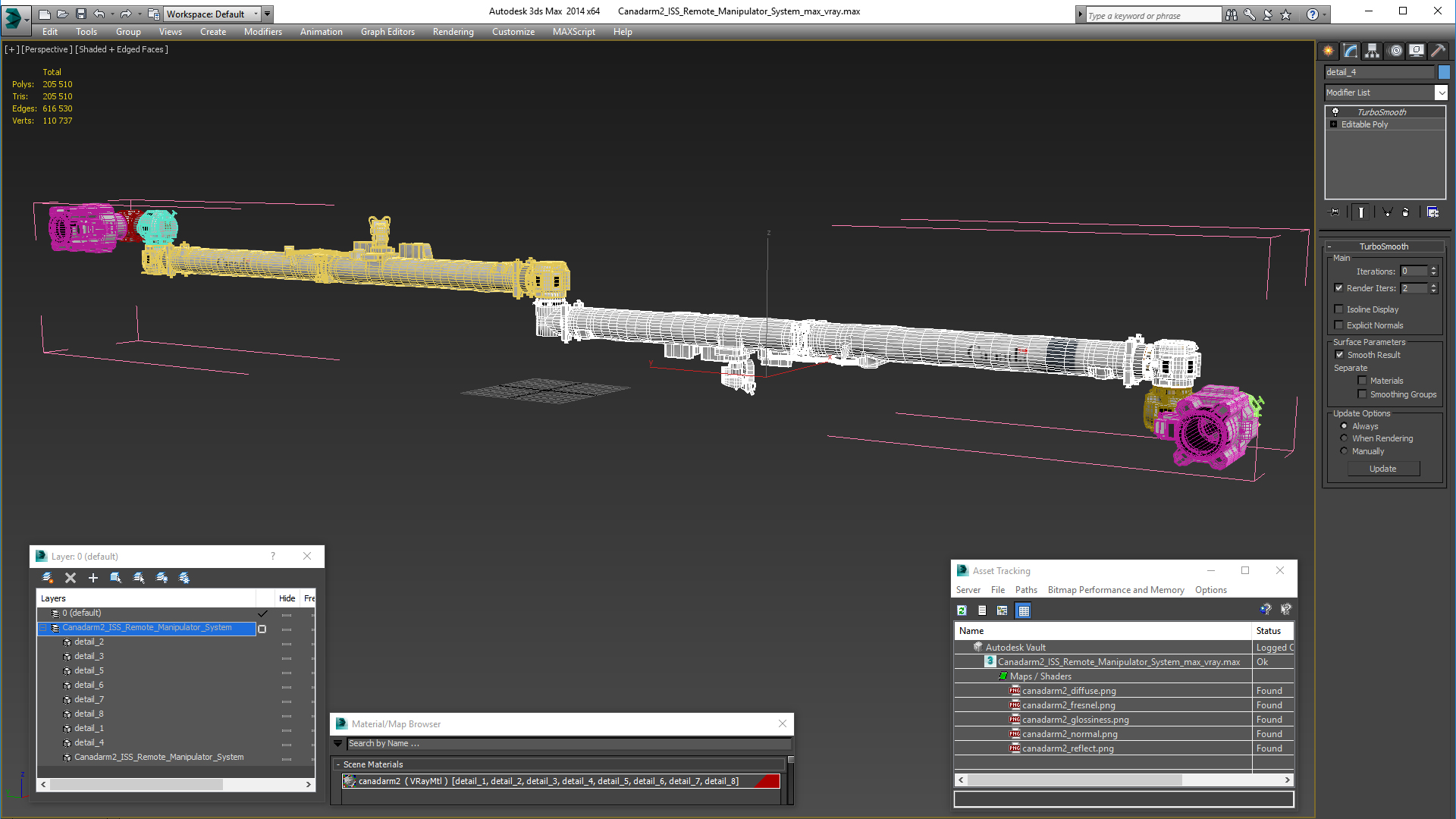Viewport: 1456px width, 819px height.
Task: Click the Update button
Action: pyautogui.click(x=1382, y=469)
